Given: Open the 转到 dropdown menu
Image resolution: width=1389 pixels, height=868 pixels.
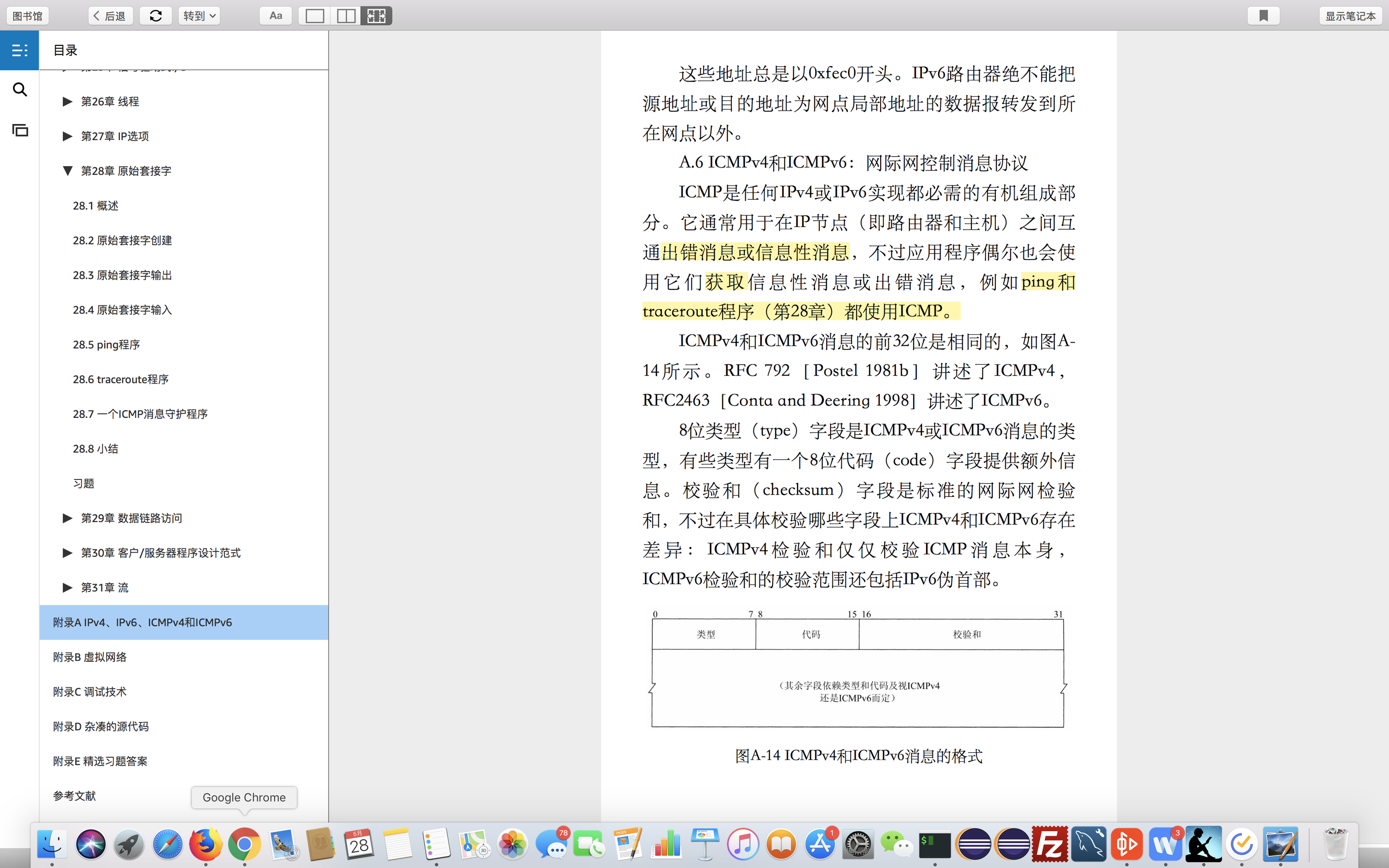Looking at the screenshot, I should tap(198, 16).
